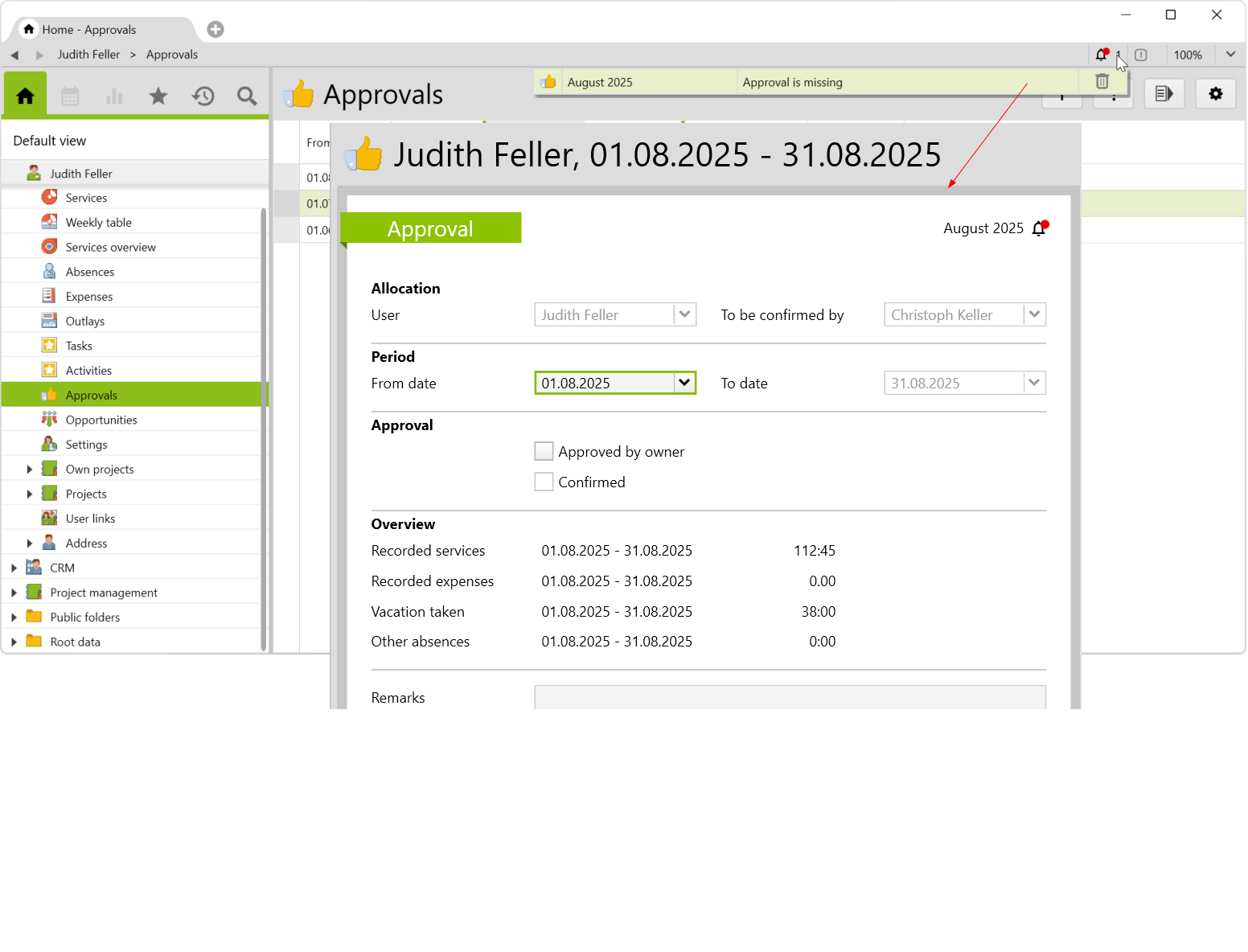The width and height of the screenshot is (1248, 952).
Task: Click the notification bell in top bar
Action: click(1102, 55)
